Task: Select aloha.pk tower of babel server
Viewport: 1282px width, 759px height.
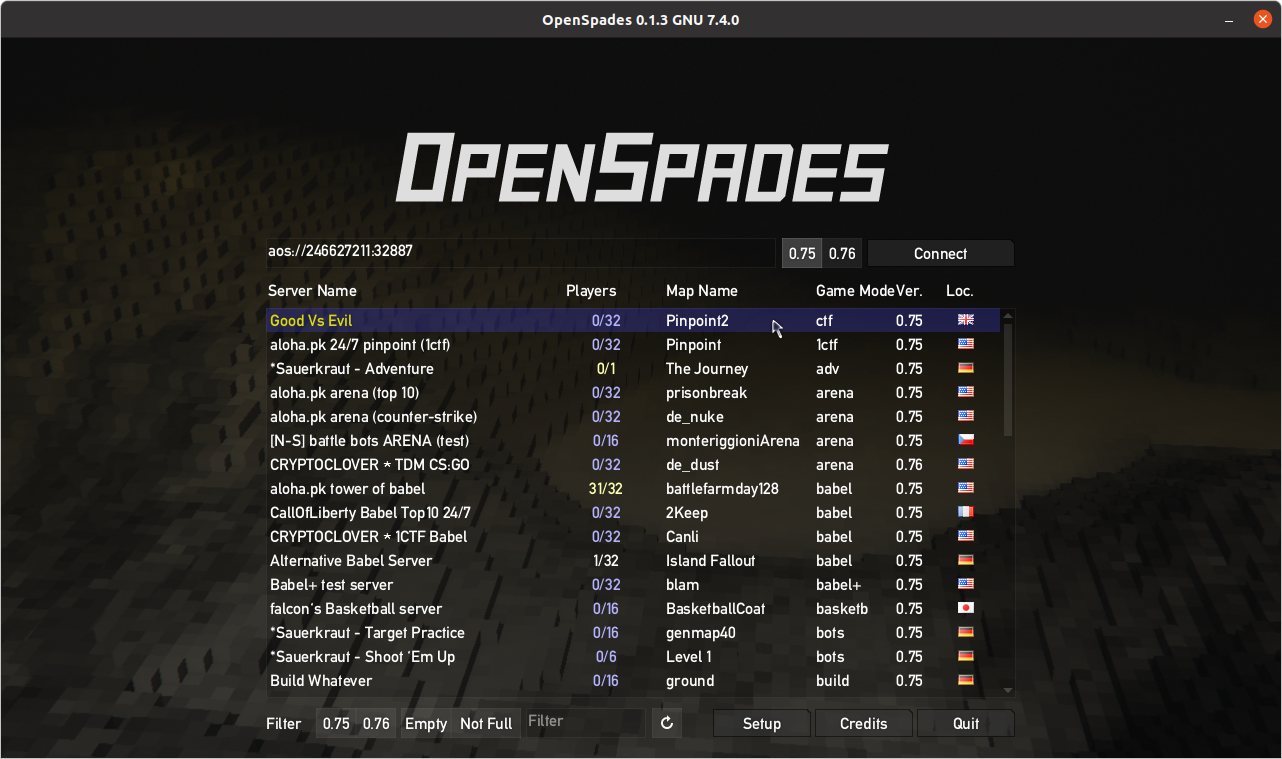Action: pyautogui.click(x=633, y=488)
